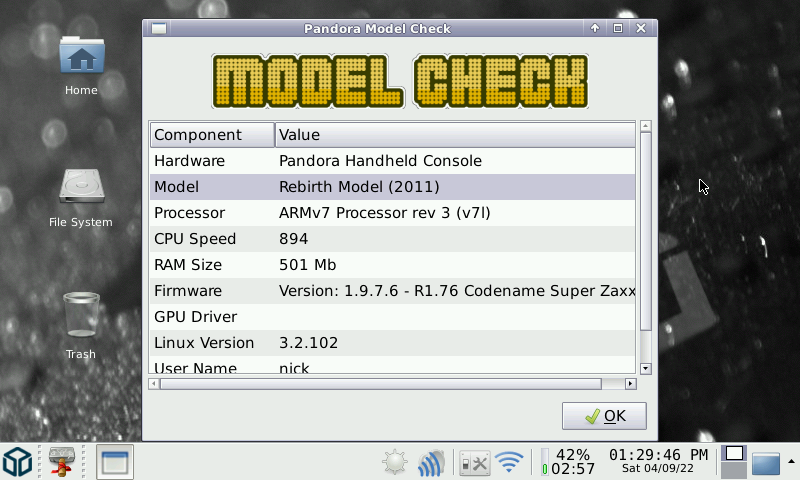
Task: Open the window menu icon in title bar
Action: [158, 28]
